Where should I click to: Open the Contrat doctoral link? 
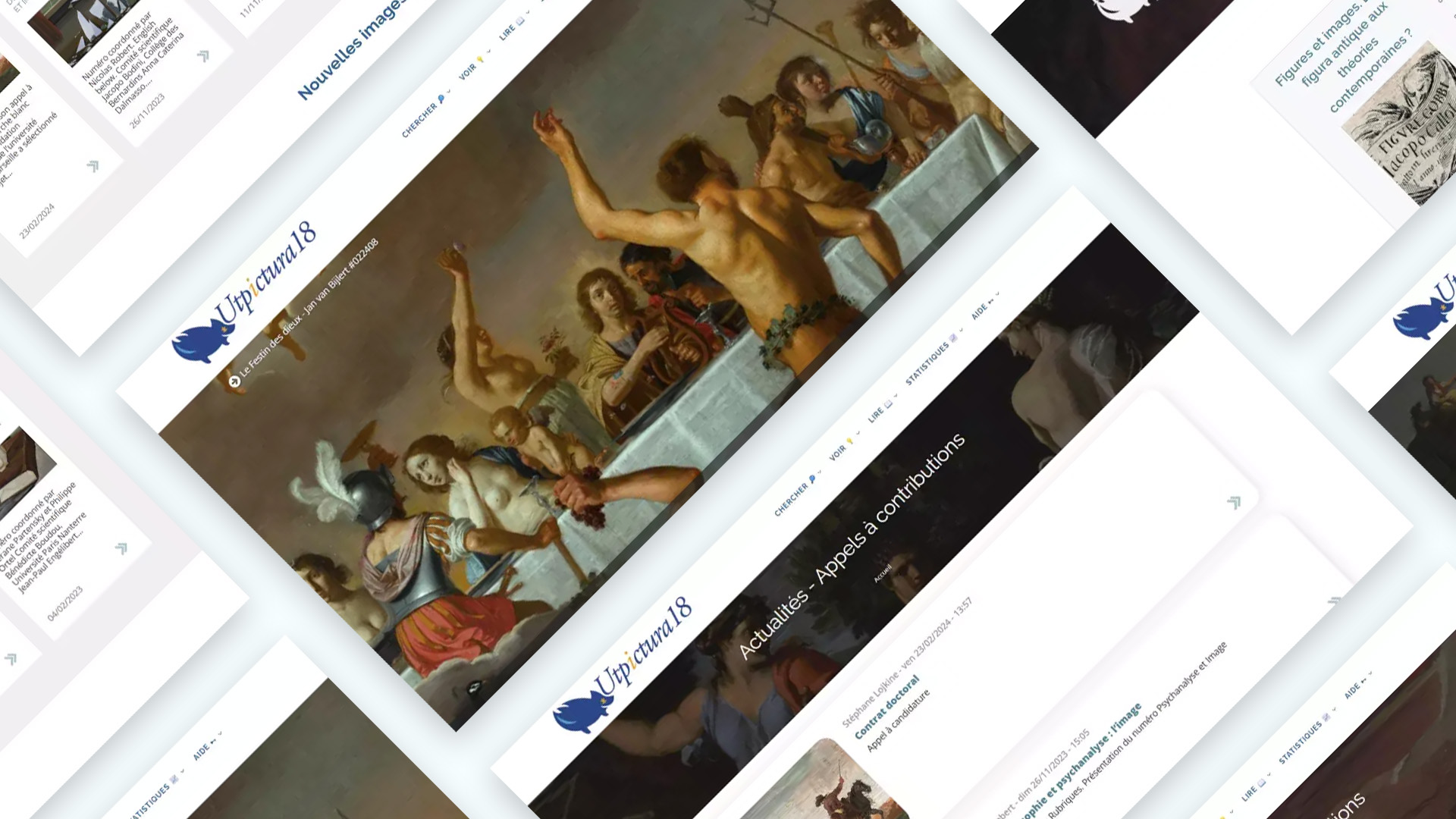(886, 708)
